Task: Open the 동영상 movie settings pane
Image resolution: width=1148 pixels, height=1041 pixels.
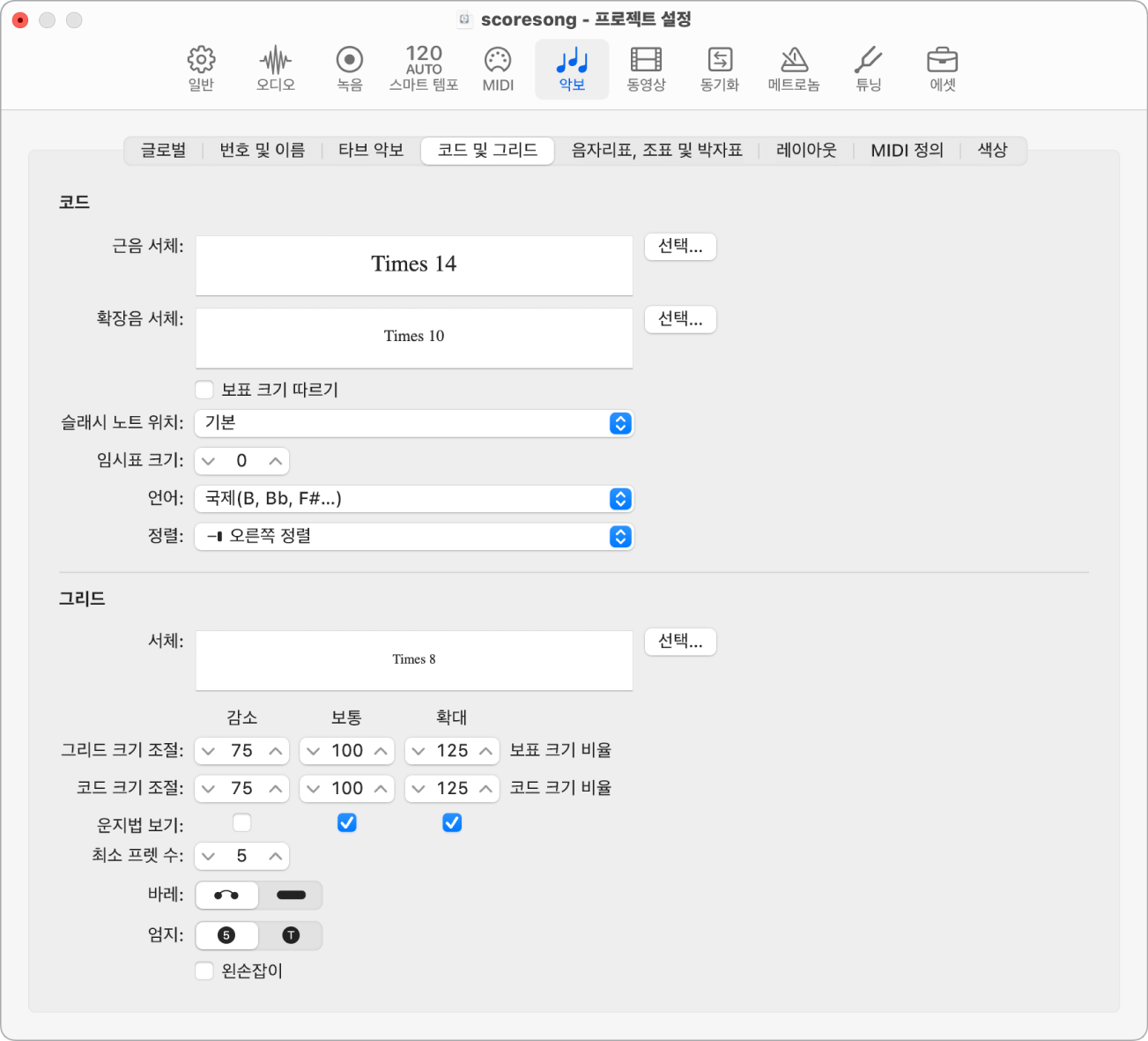Action: click(646, 69)
